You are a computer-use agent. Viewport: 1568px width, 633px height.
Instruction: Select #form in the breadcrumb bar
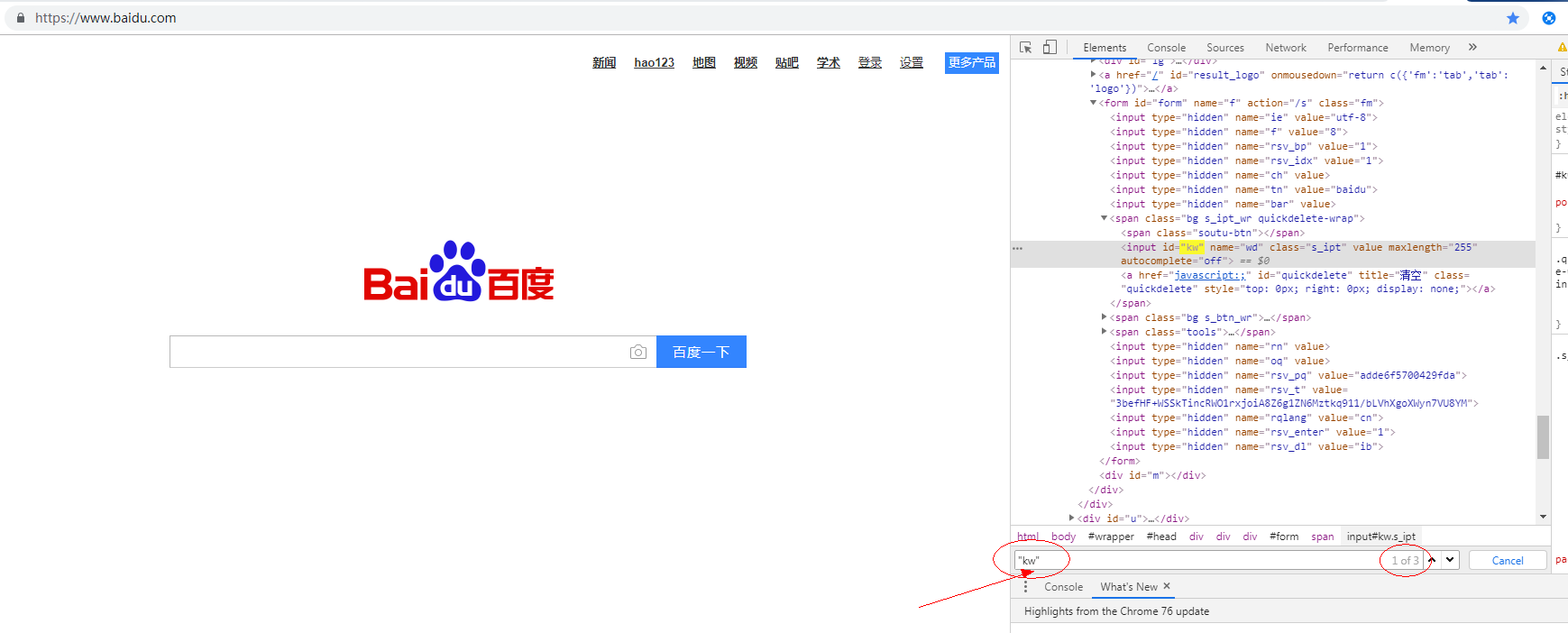tap(1284, 537)
